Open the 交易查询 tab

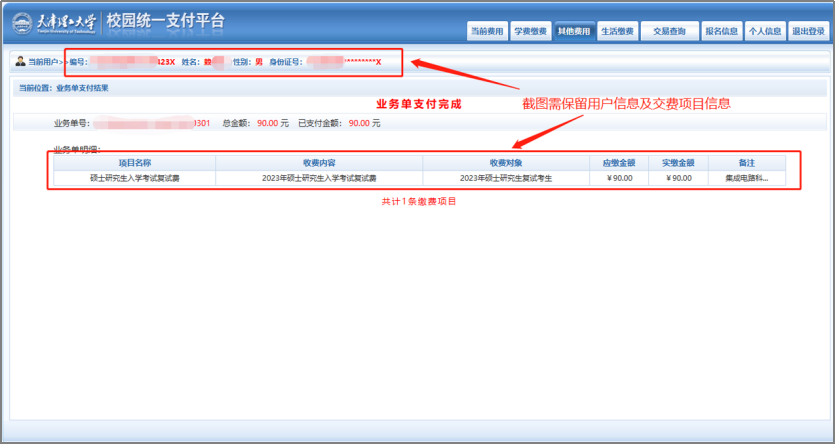[669, 32]
